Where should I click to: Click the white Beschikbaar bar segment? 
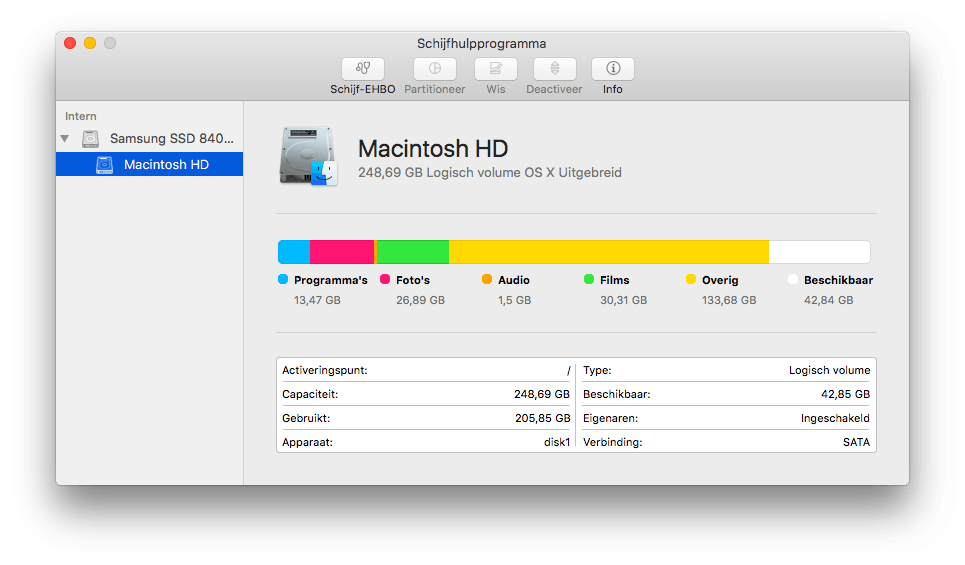point(820,252)
